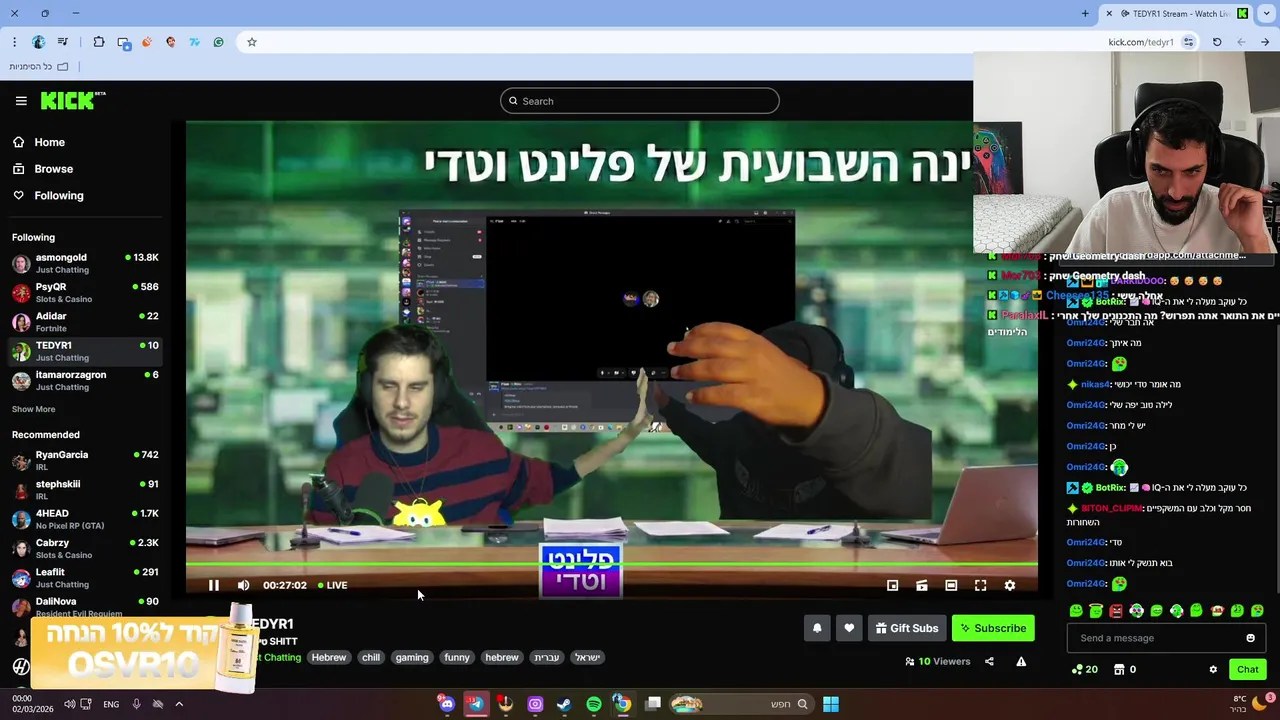Select the lowercase hebrew tag
The image size is (1280, 720).
pyautogui.click(x=502, y=657)
